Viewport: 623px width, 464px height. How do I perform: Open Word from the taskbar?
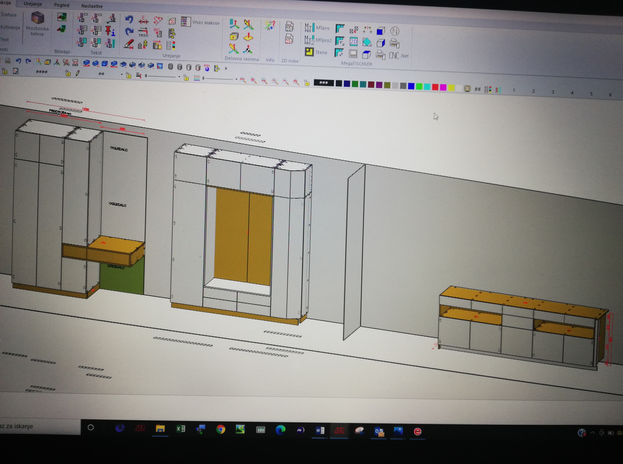pos(320,431)
